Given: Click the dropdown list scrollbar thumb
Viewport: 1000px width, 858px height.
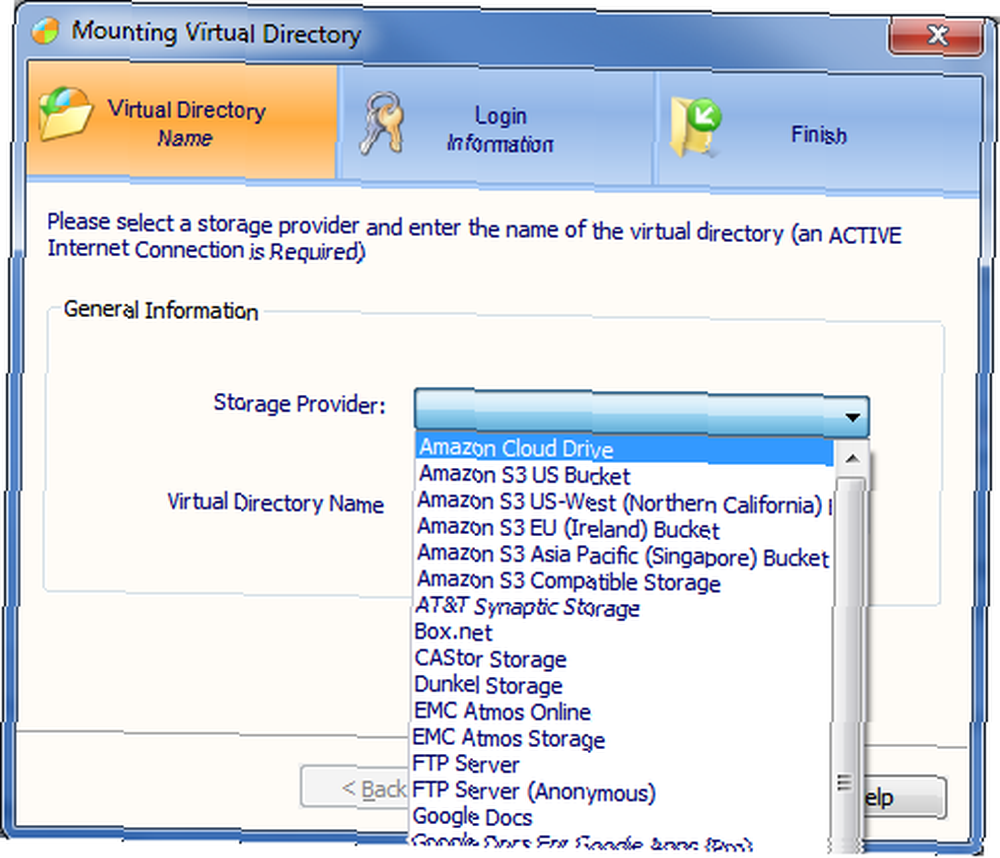Looking at the screenshot, I should tap(848, 663).
